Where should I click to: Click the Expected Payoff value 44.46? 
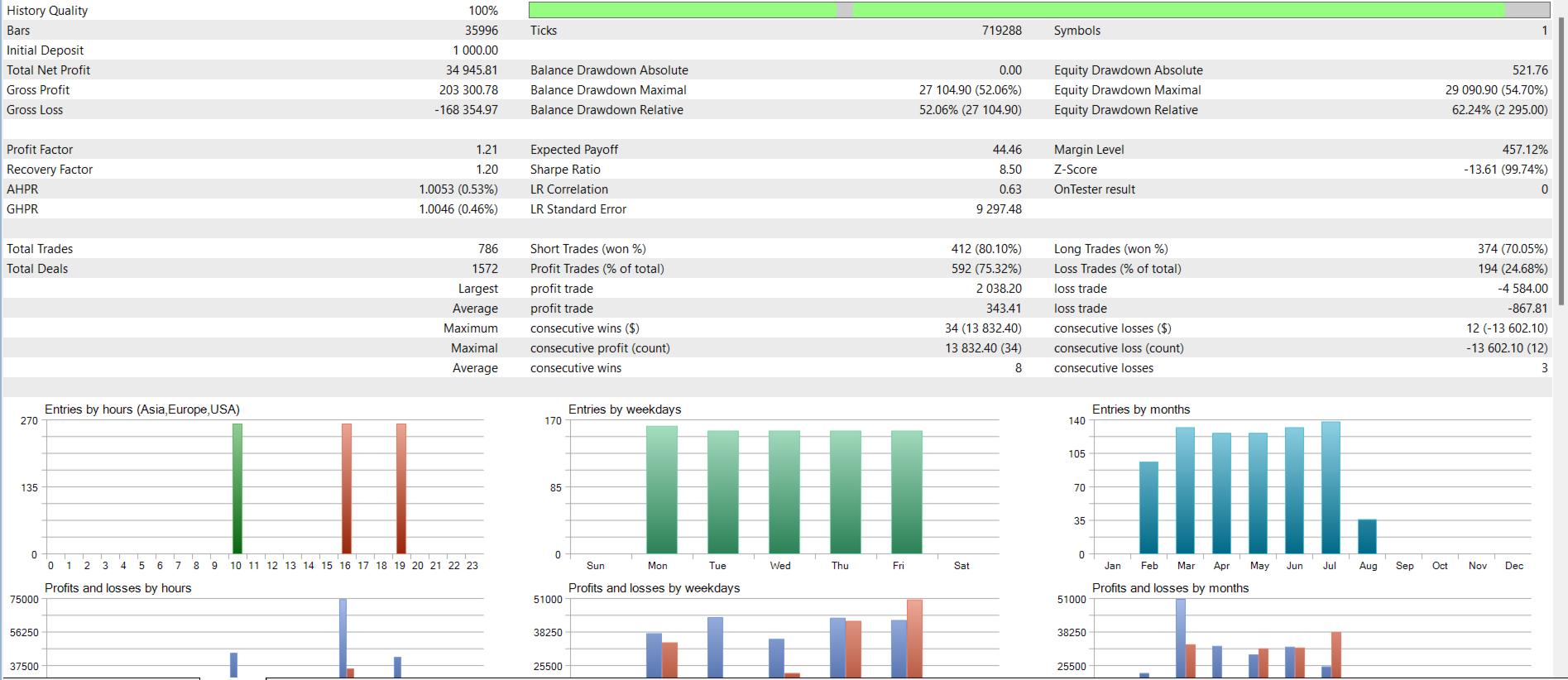coord(1008,150)
